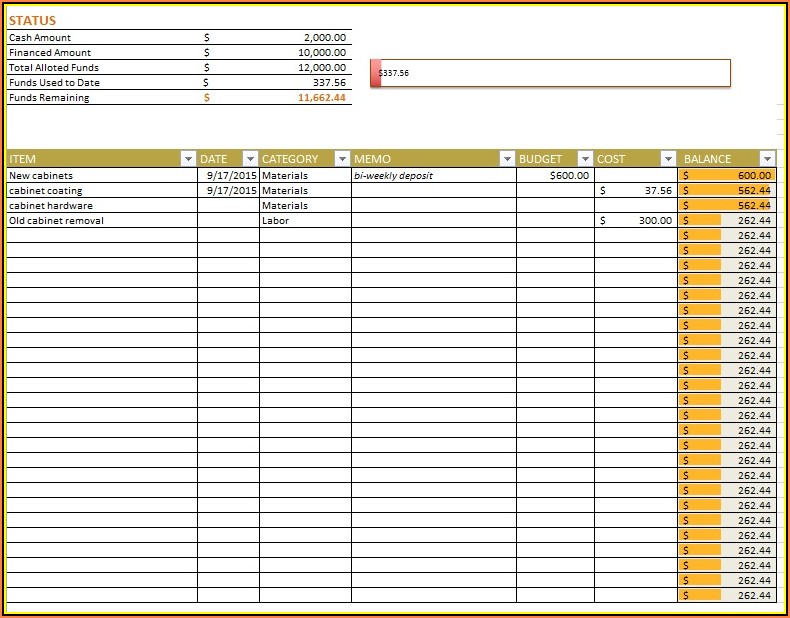This screenshot has height=618, width=790.
Task: Click the 'Labor' category cell
Action: pos(305,221)
